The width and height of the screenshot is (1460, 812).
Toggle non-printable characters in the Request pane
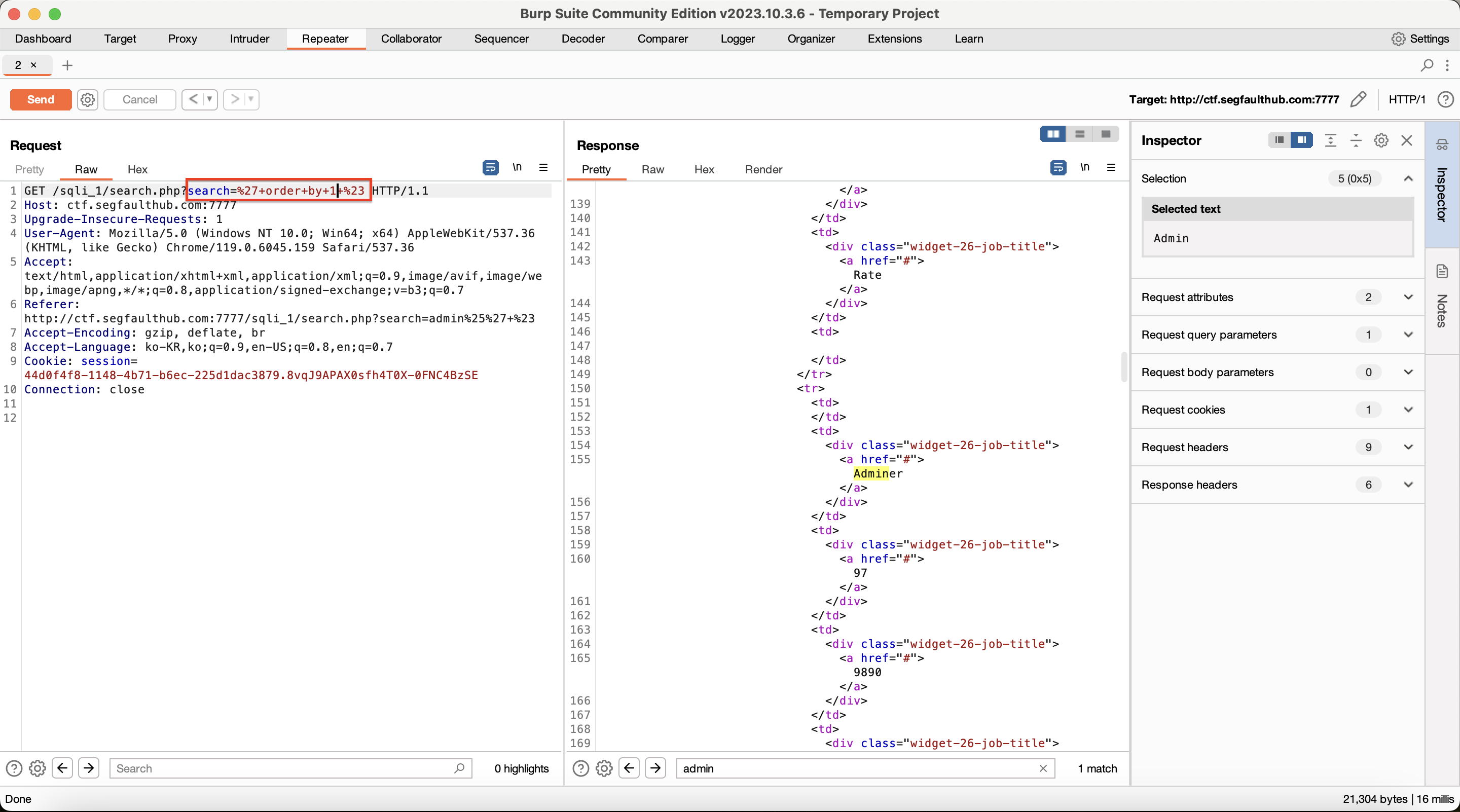[x=517, y=168]
